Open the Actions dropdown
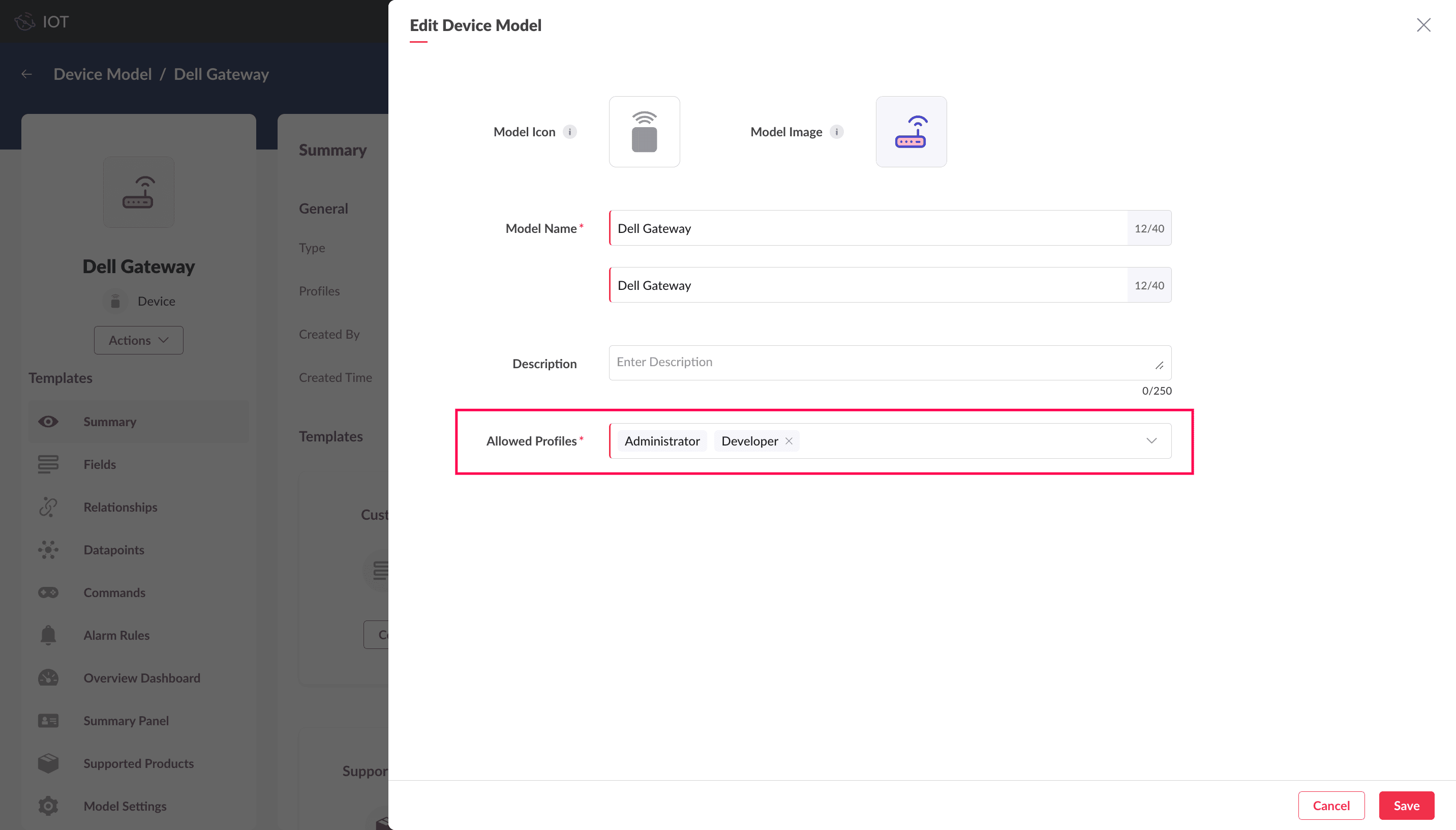The height and width of the screenshot is (830, 1456). 138,340
